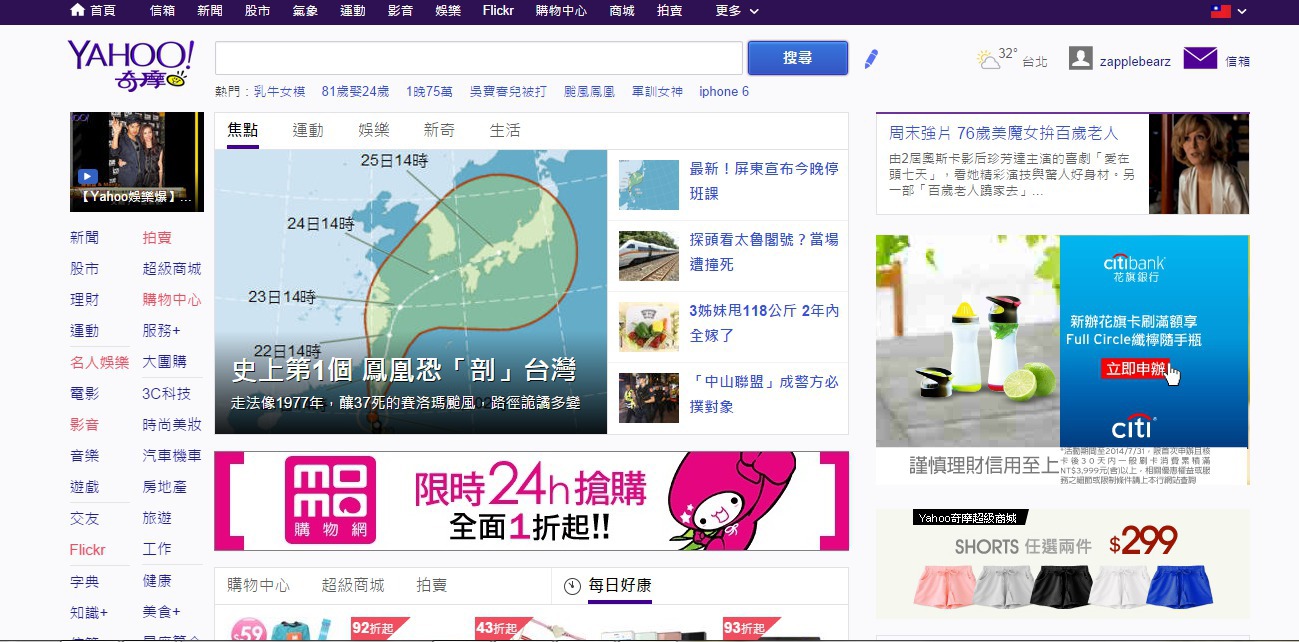The width and height of the screenshot is (1299, 642).
Task: Switch to the 運動 news tab
Action: pyautogui.click(x=308, y=131)
